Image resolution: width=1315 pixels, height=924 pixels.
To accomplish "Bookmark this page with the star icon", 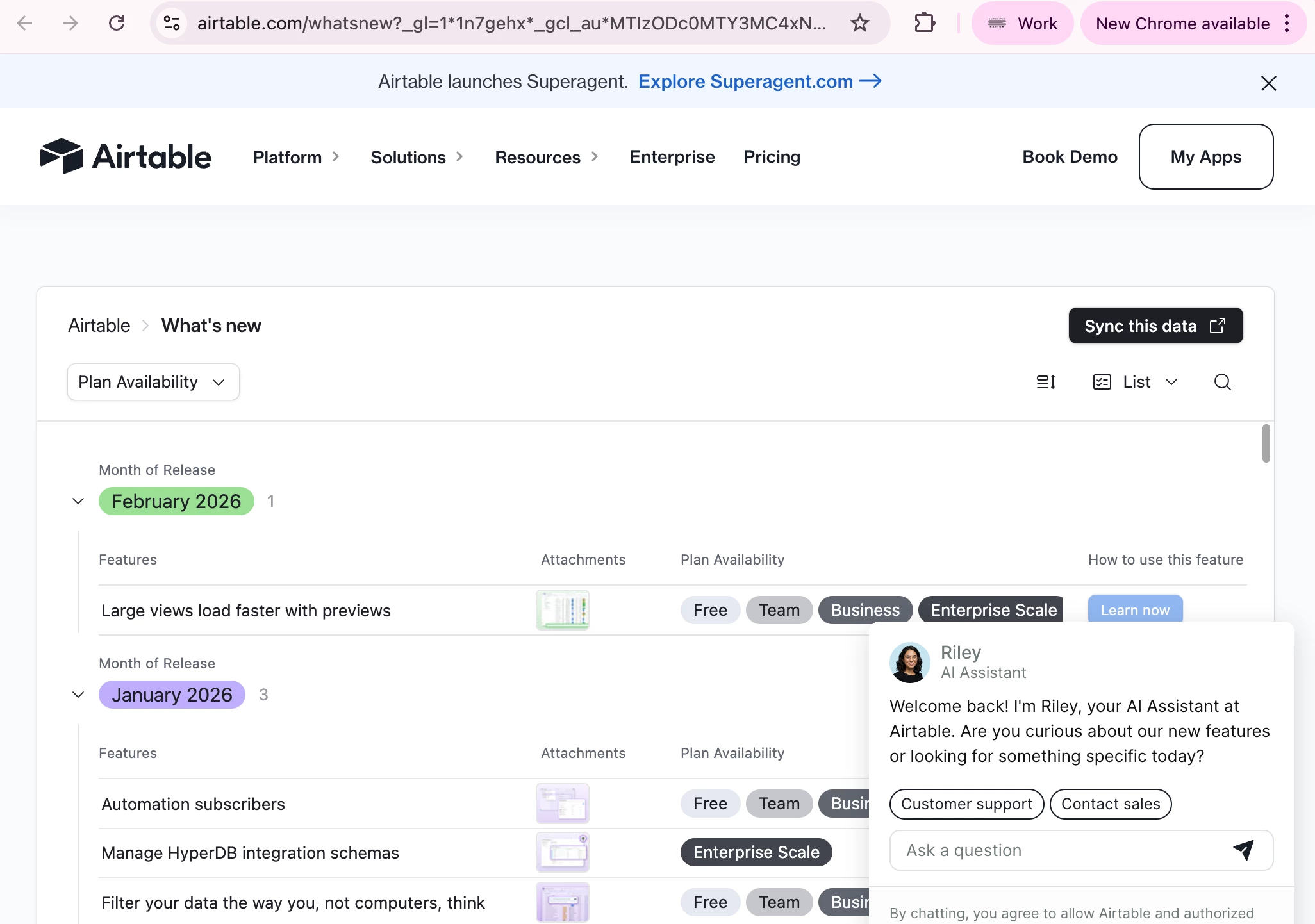I will click(859, 24).
